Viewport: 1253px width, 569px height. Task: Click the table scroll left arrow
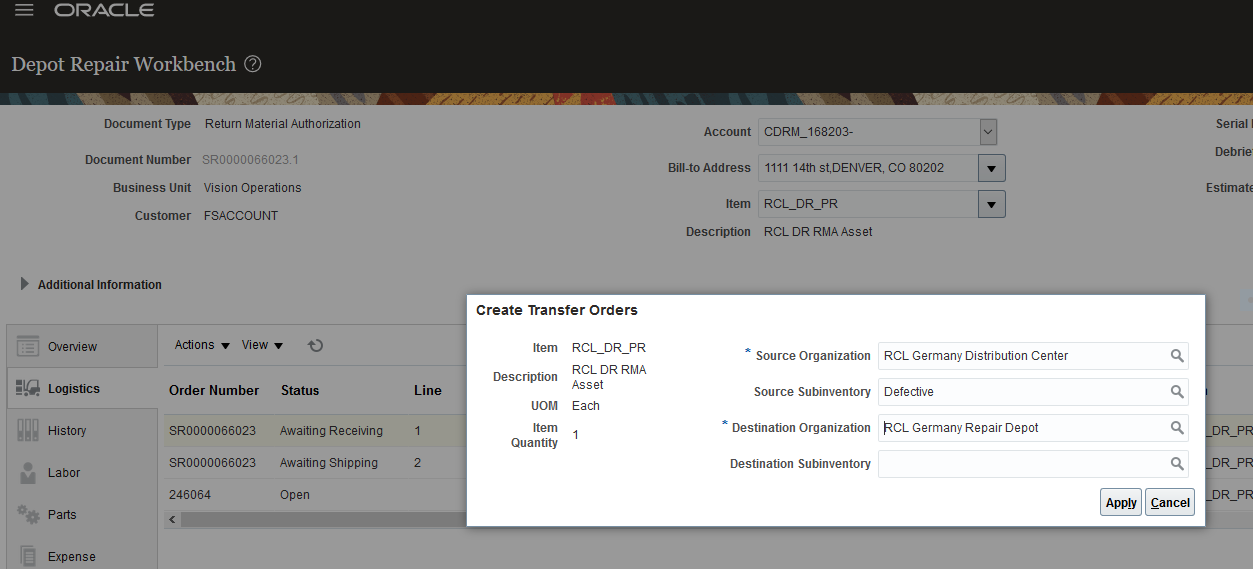pyautogui.click(x=172, y=520)
